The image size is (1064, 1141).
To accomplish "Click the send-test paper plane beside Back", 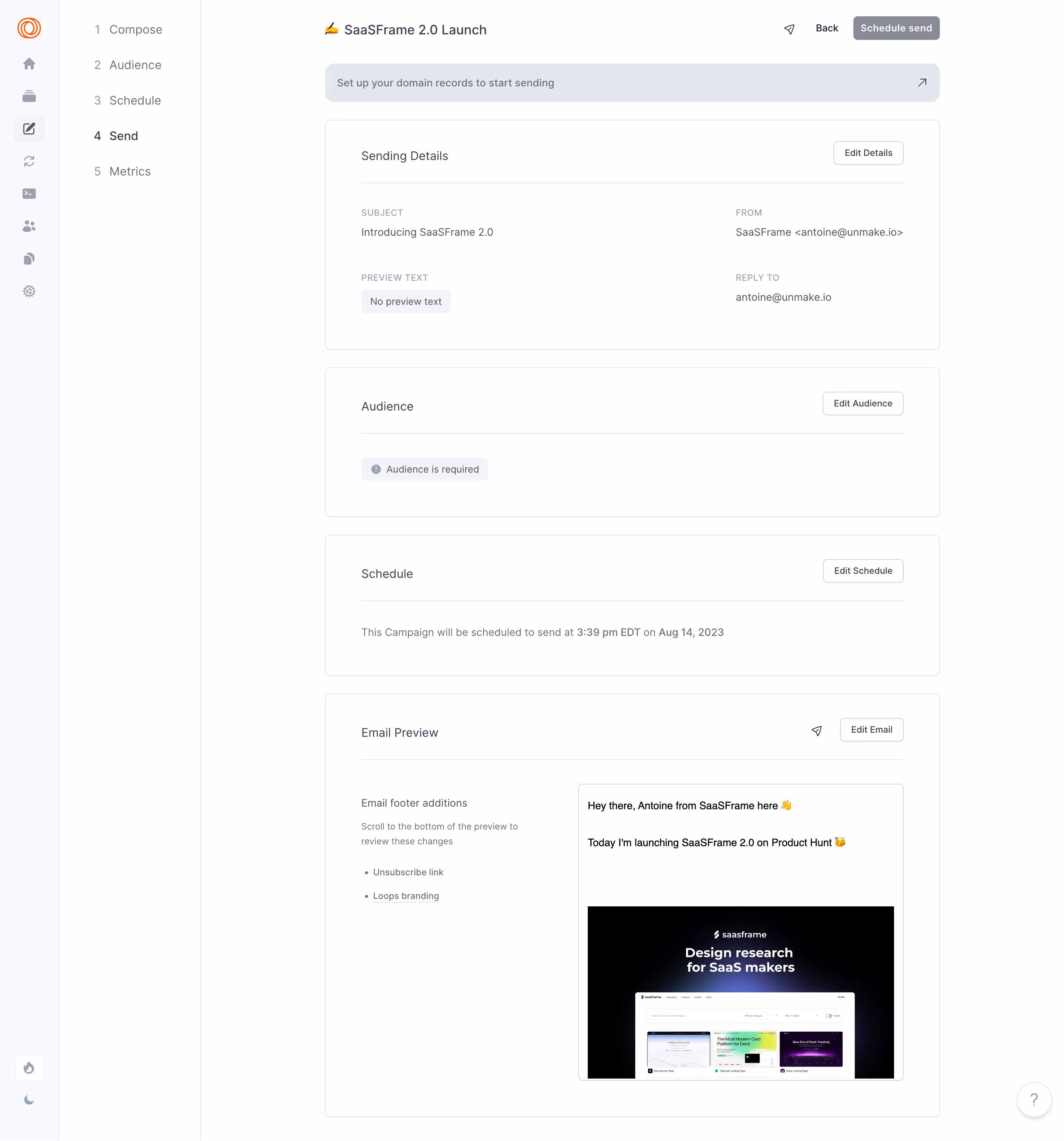I will coord(789,29).
